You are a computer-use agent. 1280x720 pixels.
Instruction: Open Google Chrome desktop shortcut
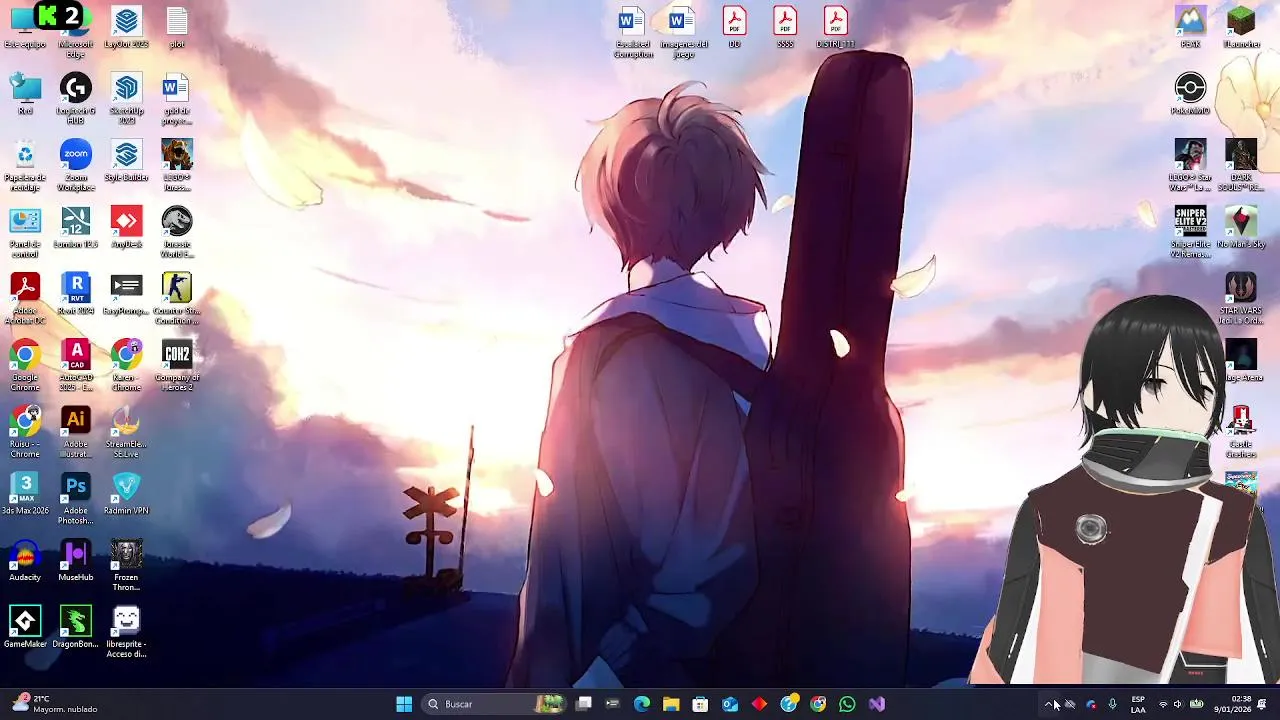25,364
